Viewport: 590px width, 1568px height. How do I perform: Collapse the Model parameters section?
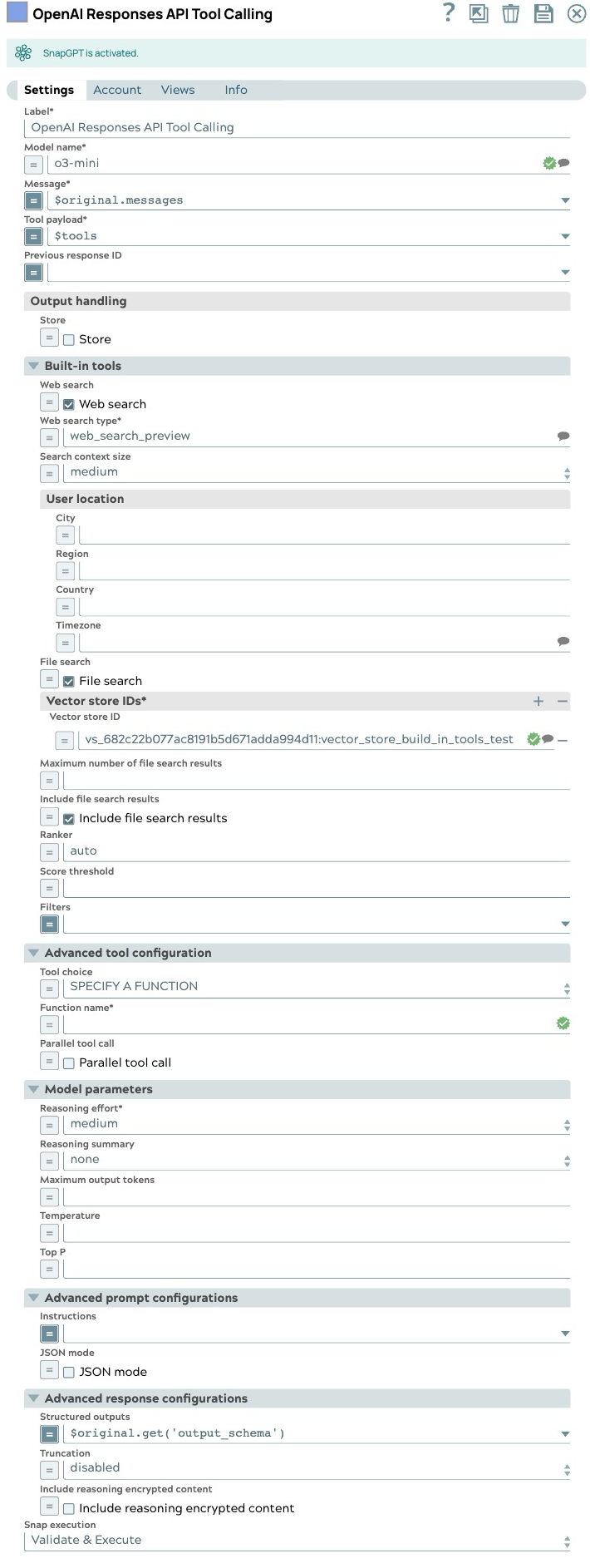click(x=32, y=1089)
